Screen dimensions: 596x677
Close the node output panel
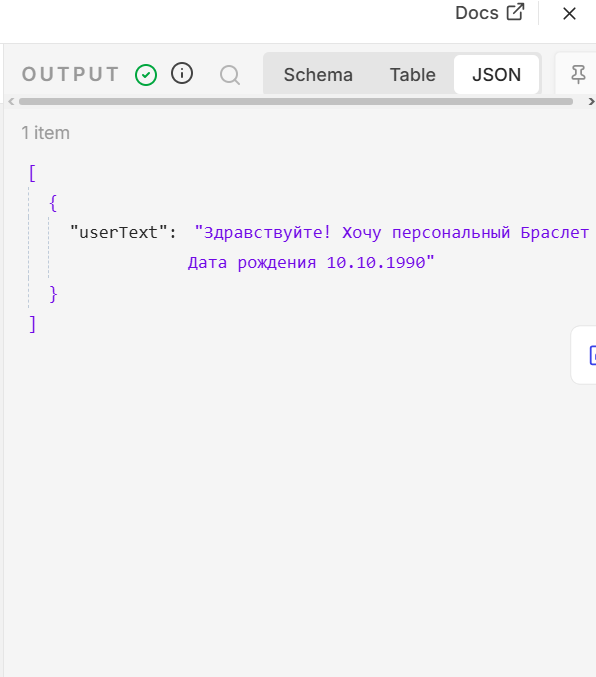tap(569, 13)
